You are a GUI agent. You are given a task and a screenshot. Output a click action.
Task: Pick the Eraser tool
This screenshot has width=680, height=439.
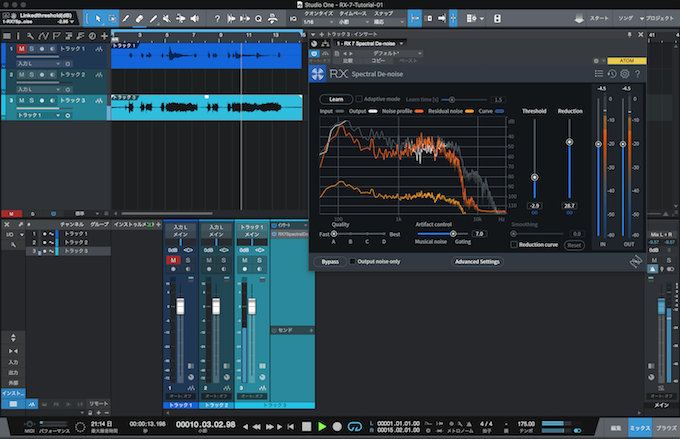tap(139, 19)
